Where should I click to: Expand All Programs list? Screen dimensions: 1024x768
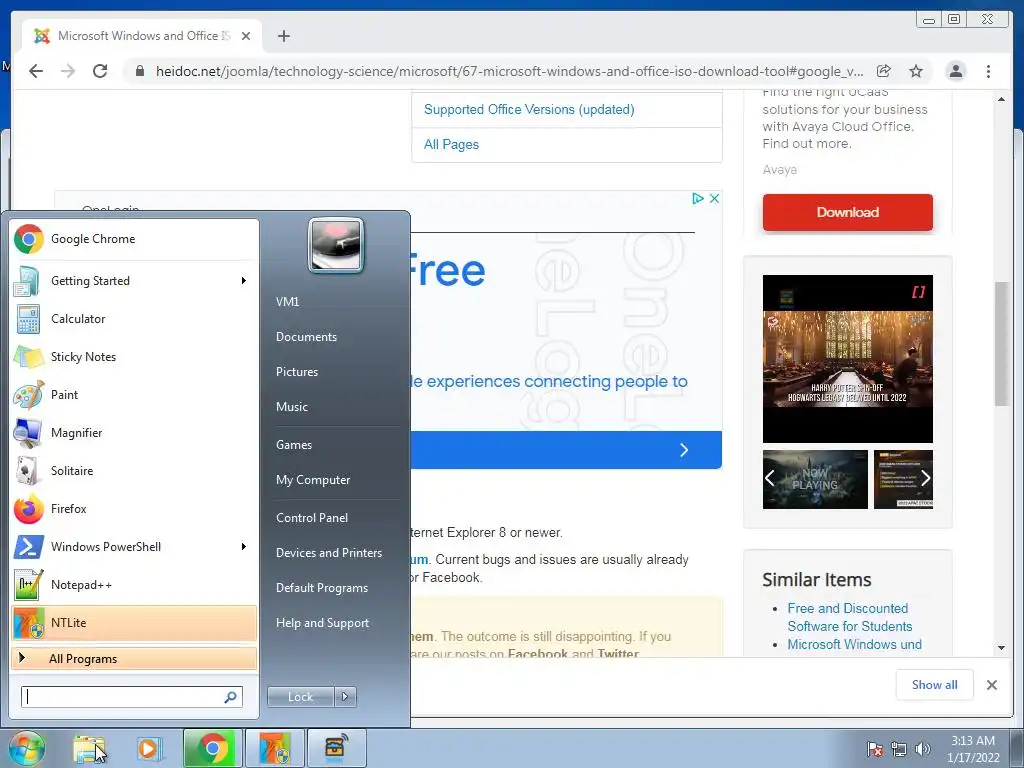click(134, 658)
